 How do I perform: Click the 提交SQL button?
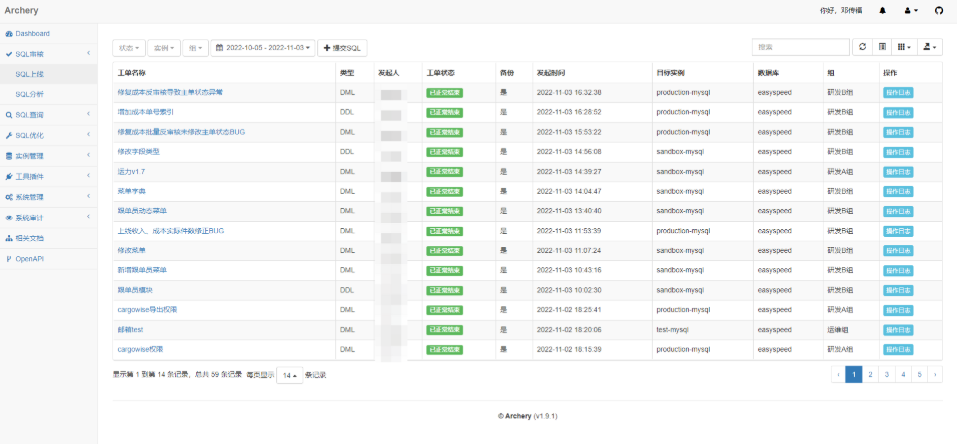point(342,48)
